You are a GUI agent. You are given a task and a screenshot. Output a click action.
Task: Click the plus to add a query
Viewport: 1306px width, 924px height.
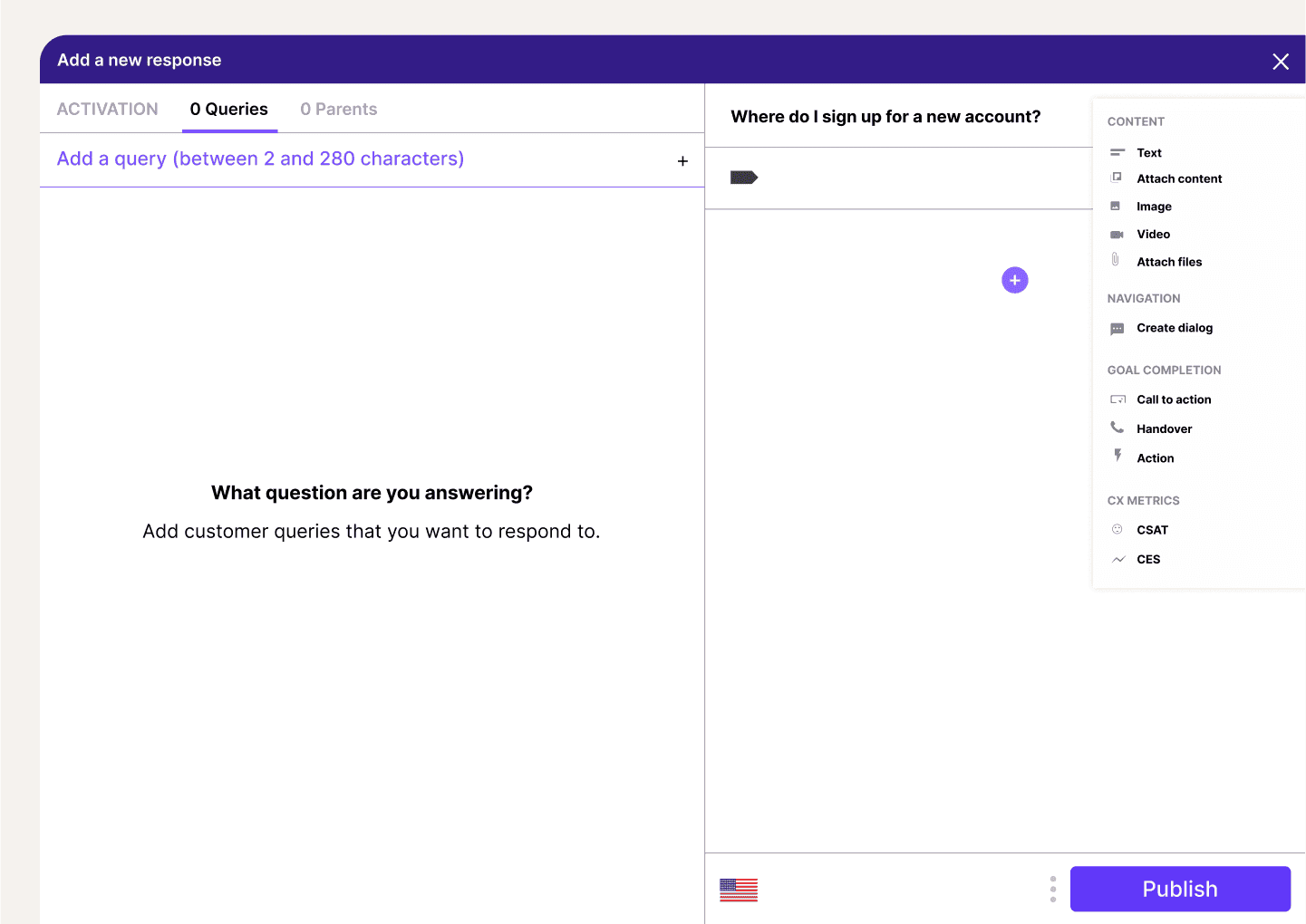(682, 160)
